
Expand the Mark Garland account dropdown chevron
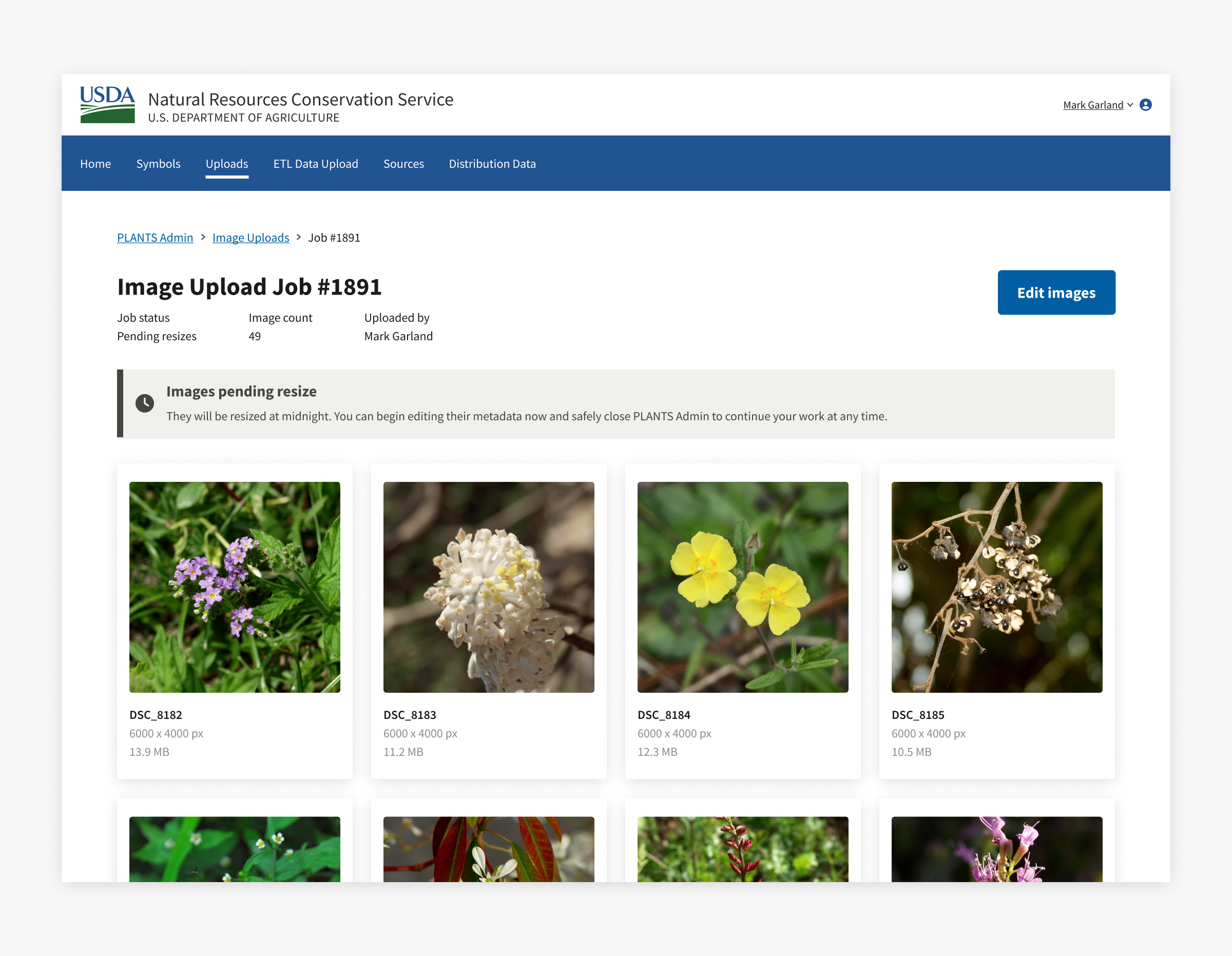1130,105
